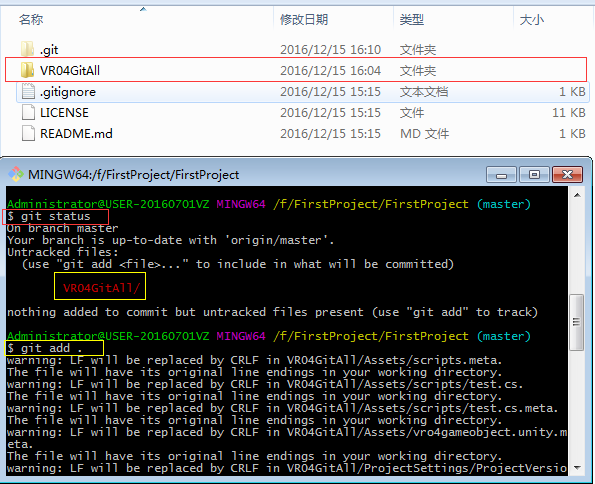Select the VR04GitAll folder name
The height and width of the screenshot is (484, 595).
point(70,71)
